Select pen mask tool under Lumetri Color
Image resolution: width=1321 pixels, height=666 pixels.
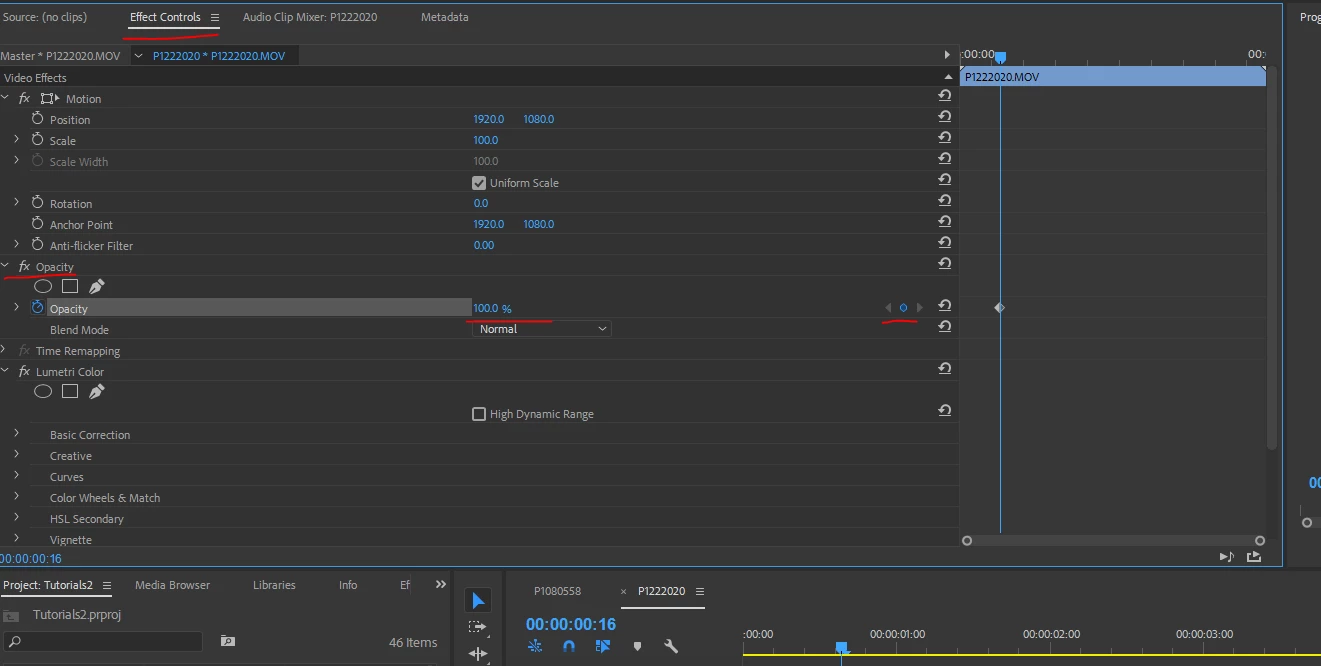pos(97,392)
